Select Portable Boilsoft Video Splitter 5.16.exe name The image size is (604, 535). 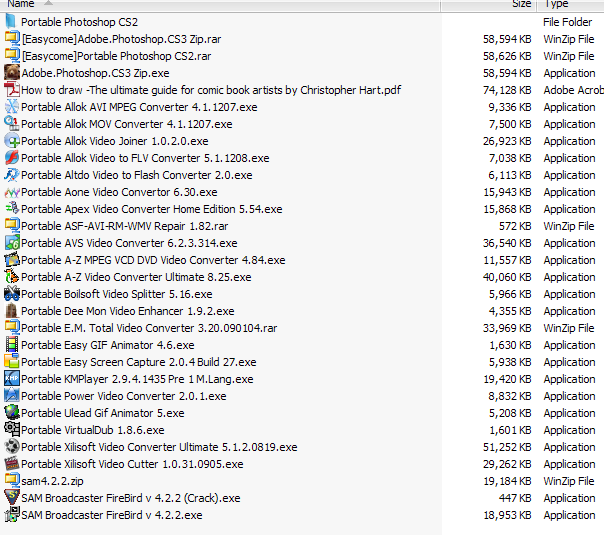[117, 294]
